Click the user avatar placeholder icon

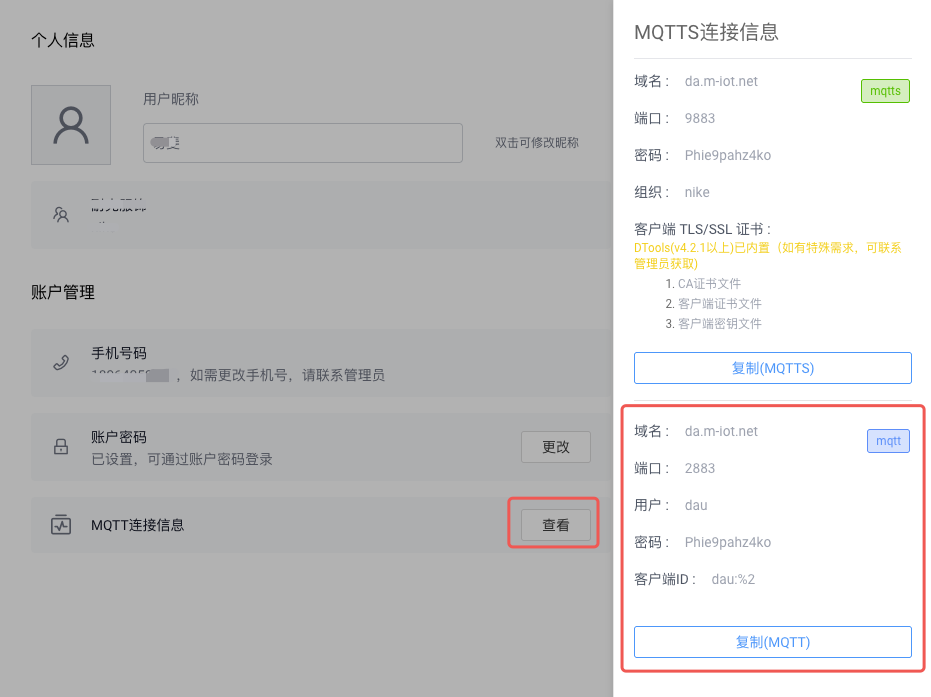coord(71,124)
